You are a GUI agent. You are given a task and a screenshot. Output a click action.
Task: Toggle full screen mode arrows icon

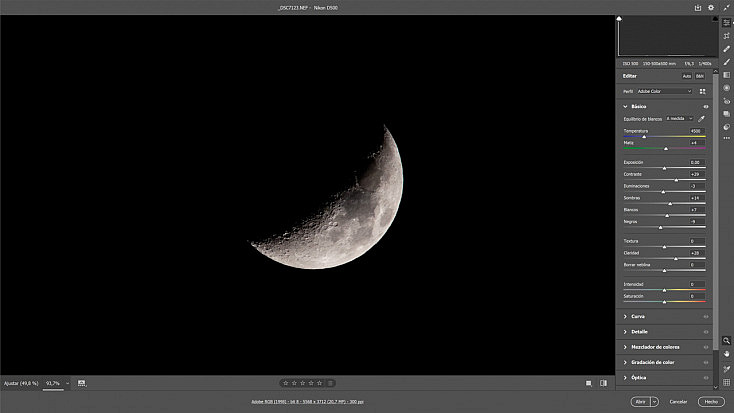[x=726, y=7]
